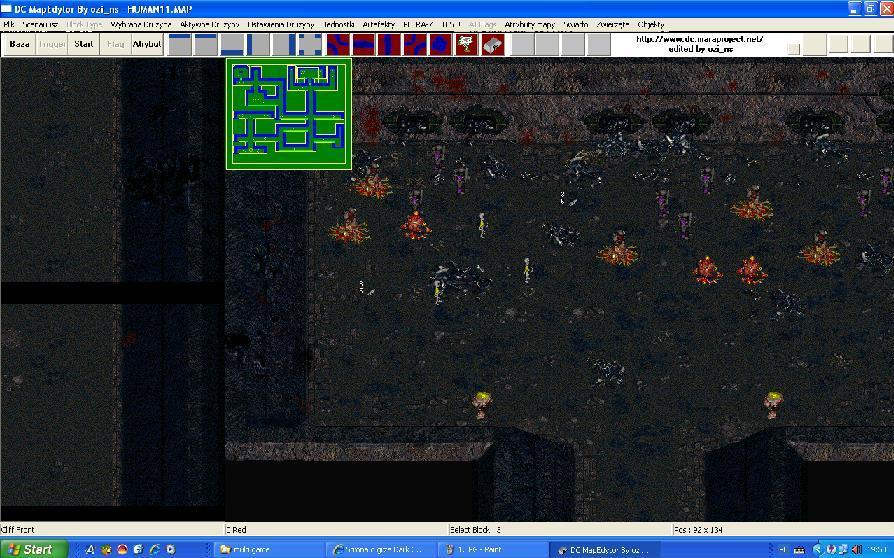The width and height of the screenshot is (894, 558).
Task: Select the wall tile with left blue edge
Action: point(258,44)
